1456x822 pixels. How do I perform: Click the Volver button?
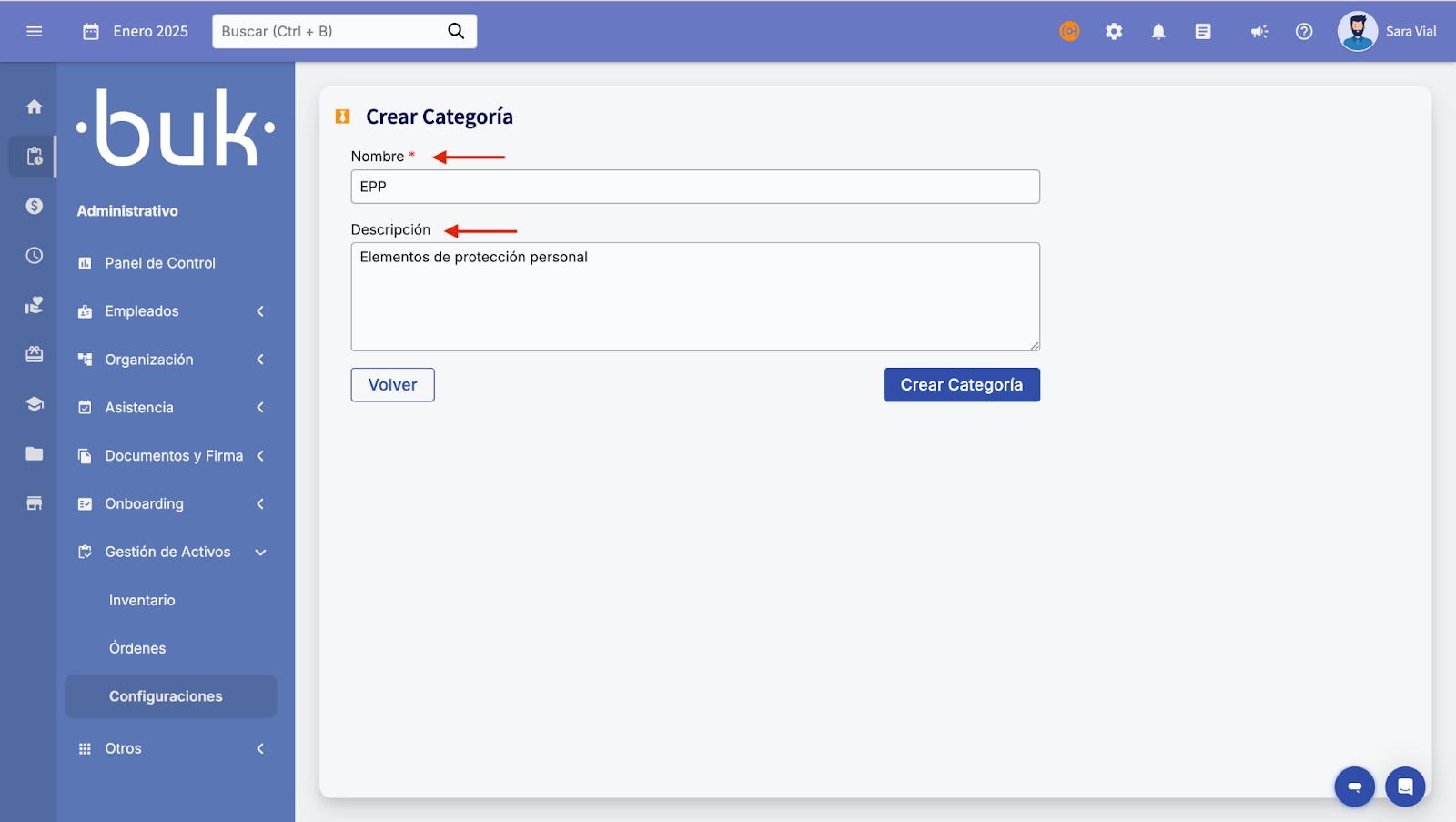[x=392, y=385]
